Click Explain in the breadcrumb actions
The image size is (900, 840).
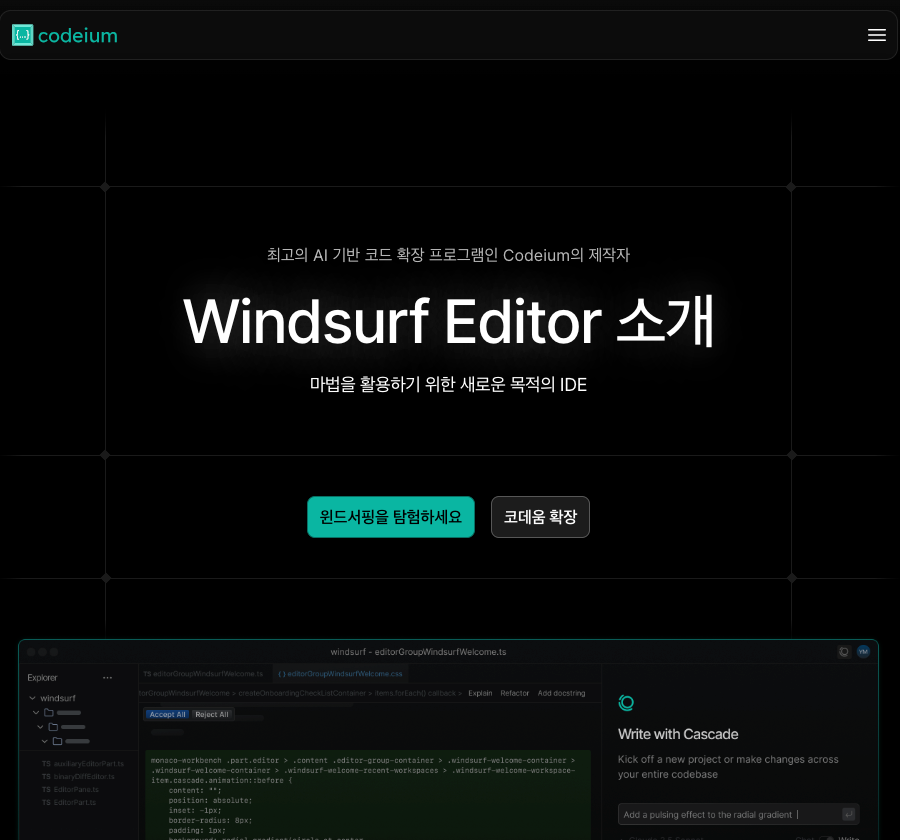tap(480, 693)
